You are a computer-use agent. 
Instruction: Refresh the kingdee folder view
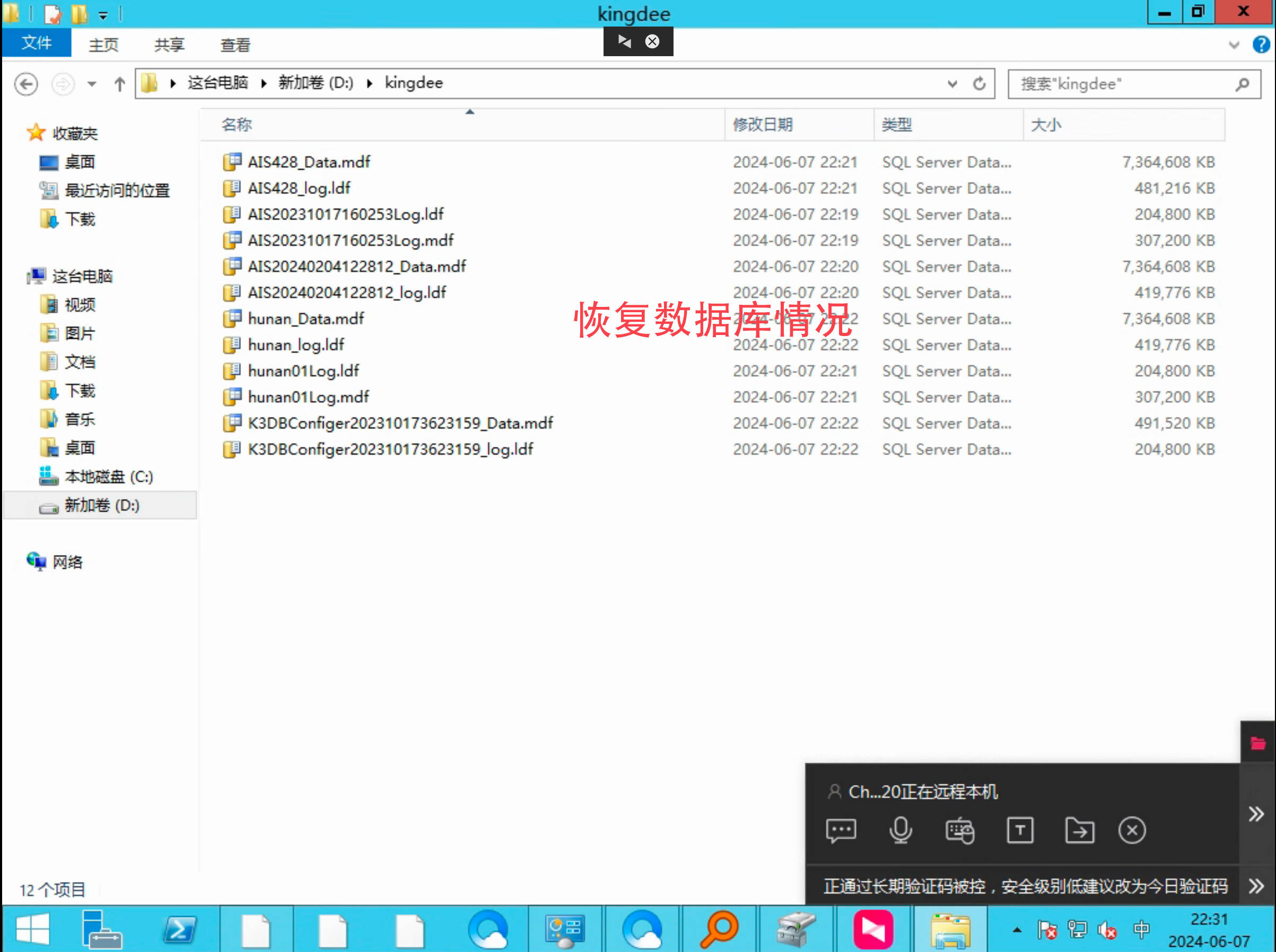(x=980, y=84)
